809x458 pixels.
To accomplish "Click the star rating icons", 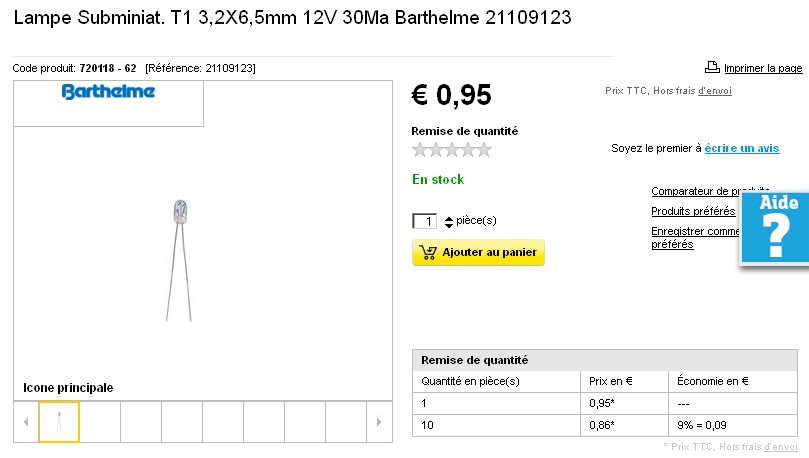I will [452, 150].
